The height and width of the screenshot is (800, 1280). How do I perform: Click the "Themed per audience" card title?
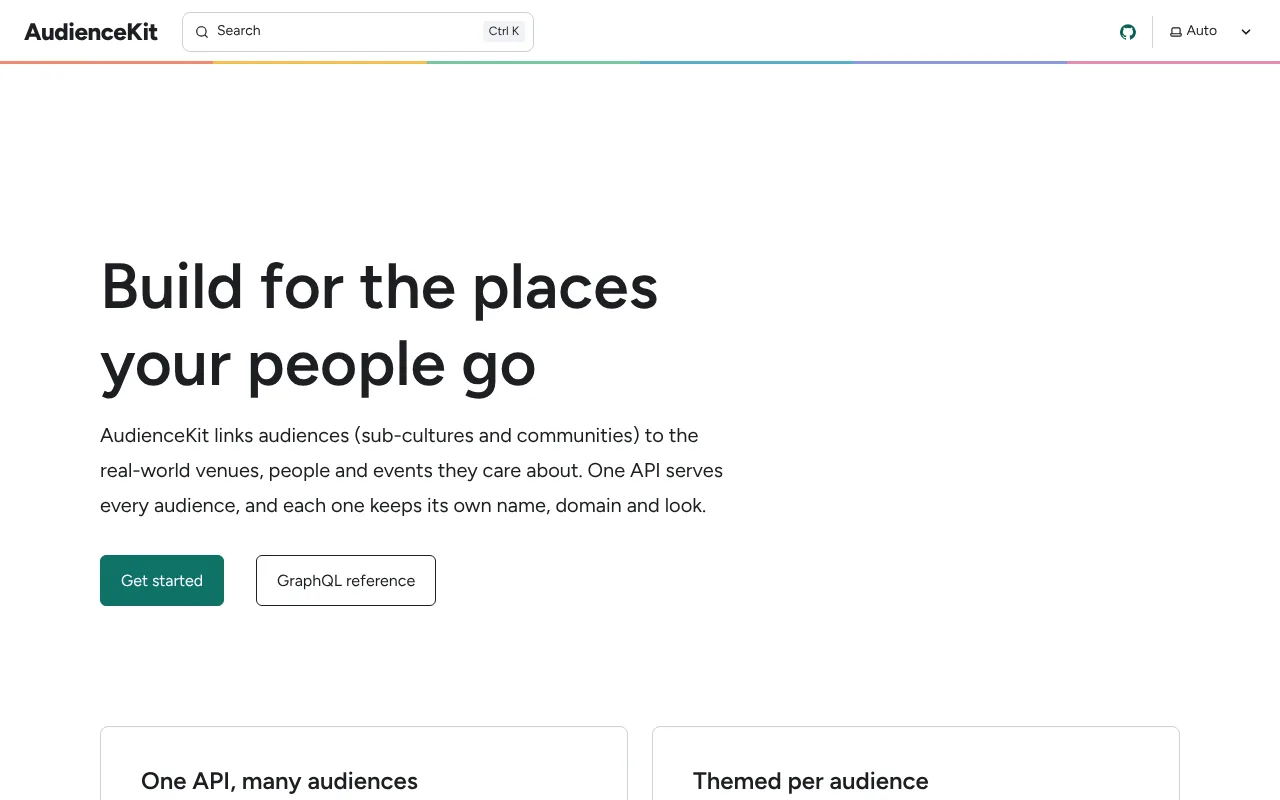click(x=810, y=781)
